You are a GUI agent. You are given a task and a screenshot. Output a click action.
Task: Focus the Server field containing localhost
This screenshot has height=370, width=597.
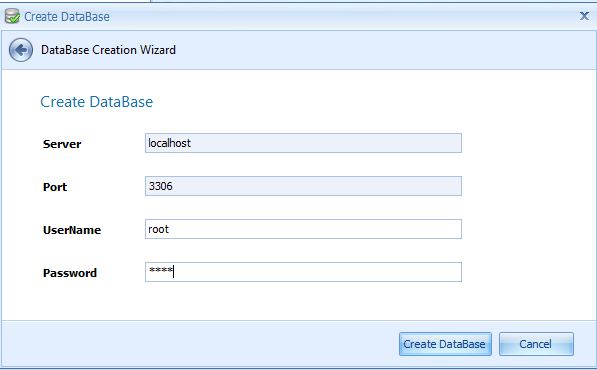click(303, 143)
